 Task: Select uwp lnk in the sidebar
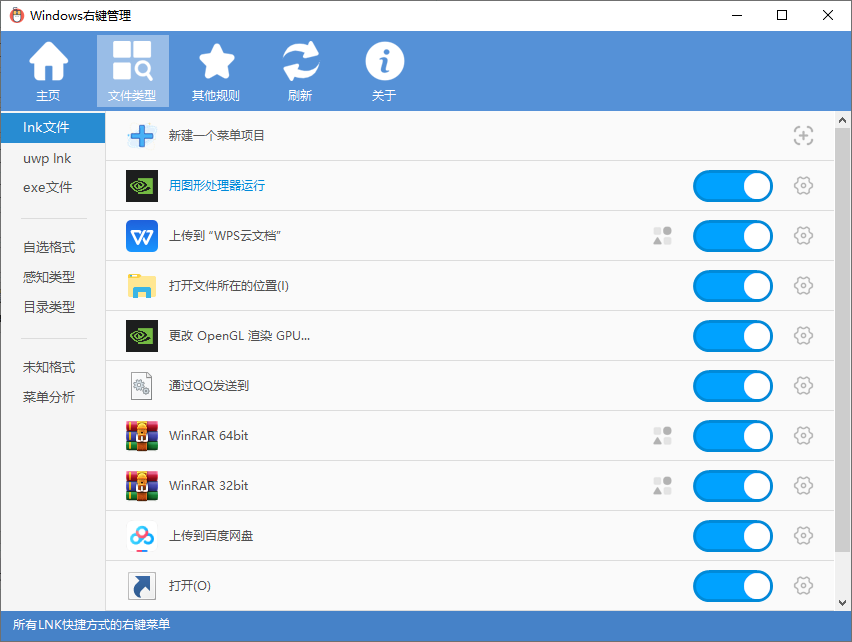(47, 158)
